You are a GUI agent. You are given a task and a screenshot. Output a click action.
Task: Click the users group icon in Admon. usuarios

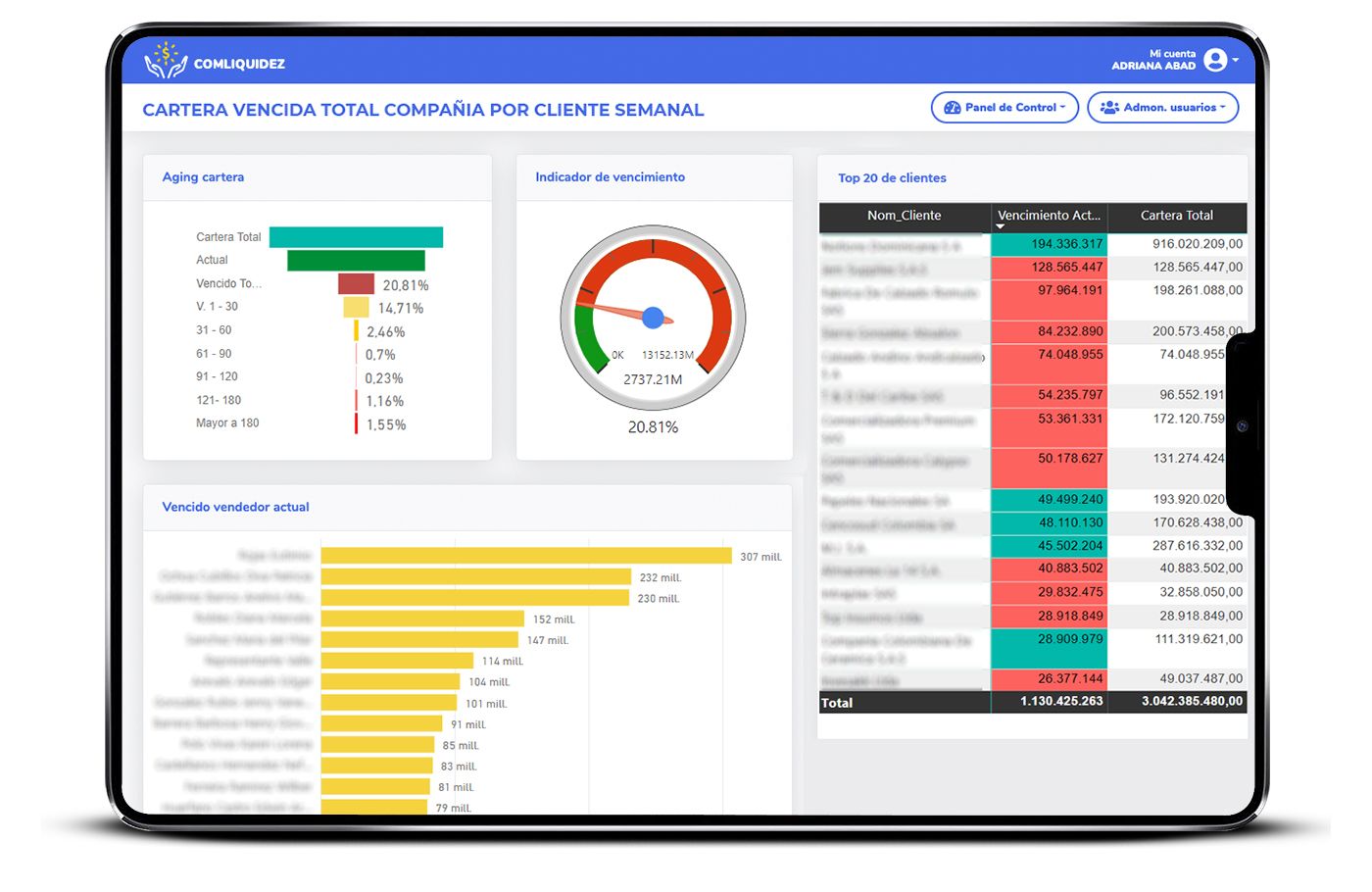pos(1109,108)
